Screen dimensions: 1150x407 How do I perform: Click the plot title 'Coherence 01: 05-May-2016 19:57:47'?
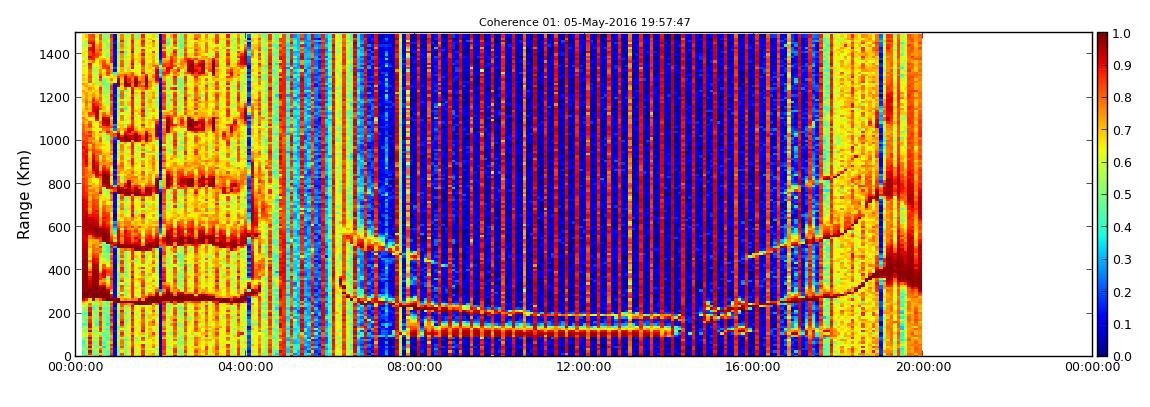(x=585, y=23)
